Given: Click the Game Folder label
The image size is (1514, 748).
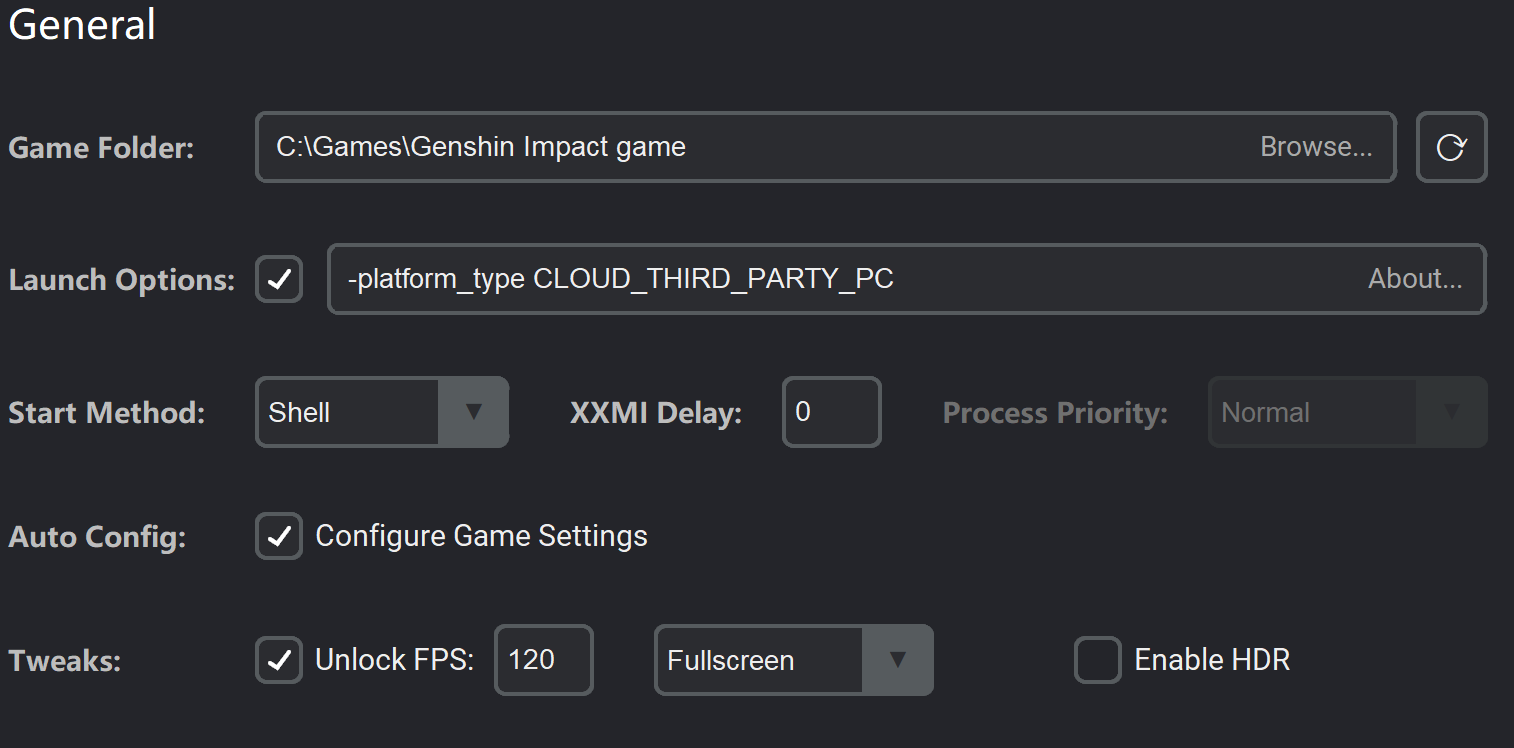Looking at the screenshot, I should pos(101,149).
